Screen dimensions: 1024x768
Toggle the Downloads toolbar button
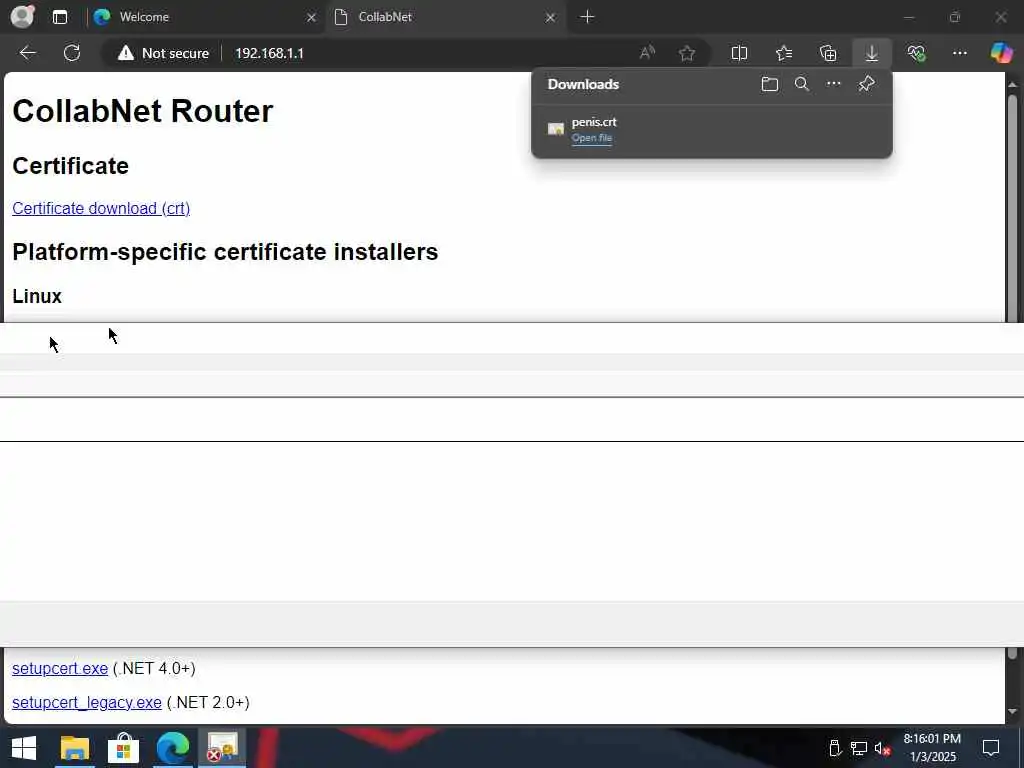pyautogui.click(x=872, y=53)
